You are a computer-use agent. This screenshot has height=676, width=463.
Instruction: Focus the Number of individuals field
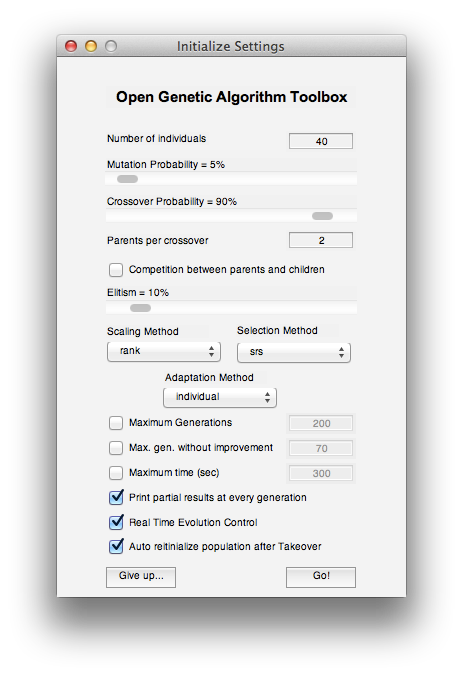coord(321,141)
